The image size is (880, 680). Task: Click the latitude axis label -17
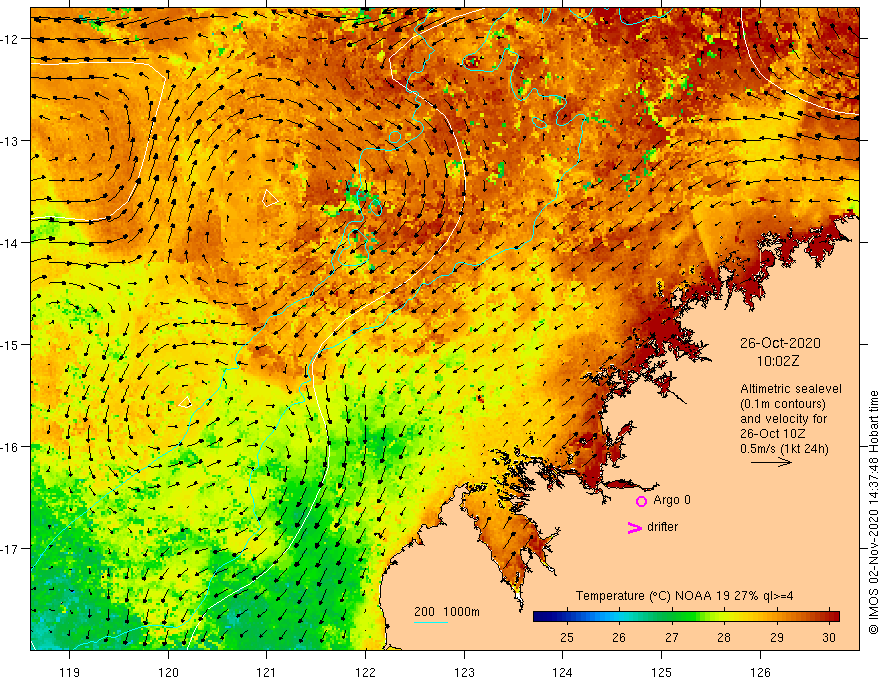tap(10, 549)
